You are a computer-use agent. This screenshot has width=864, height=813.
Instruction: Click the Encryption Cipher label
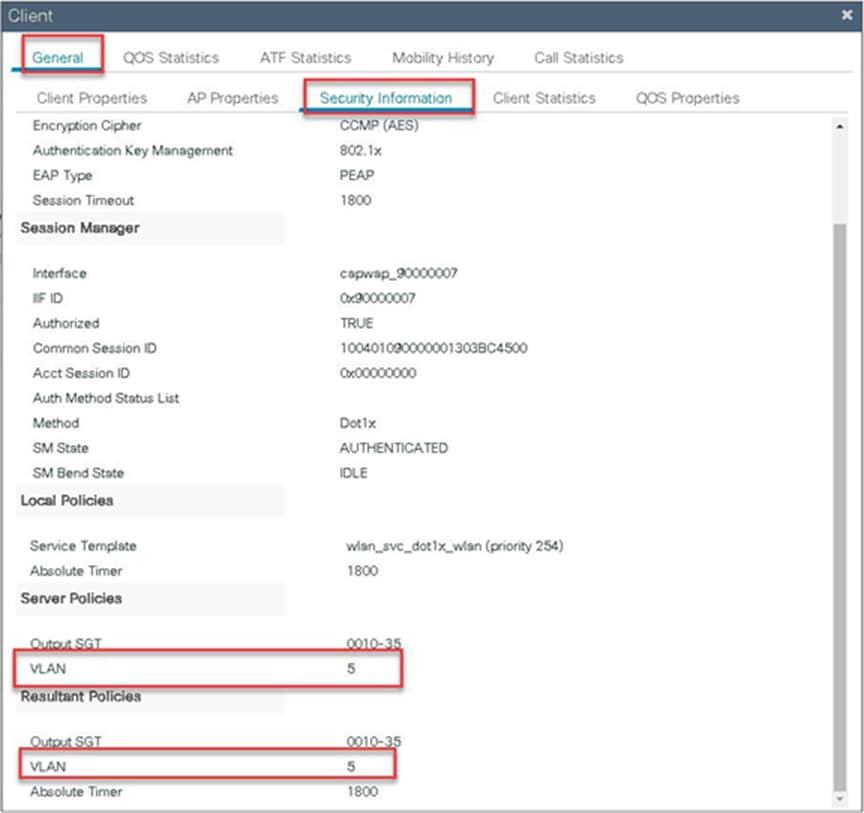click(87, 126)
